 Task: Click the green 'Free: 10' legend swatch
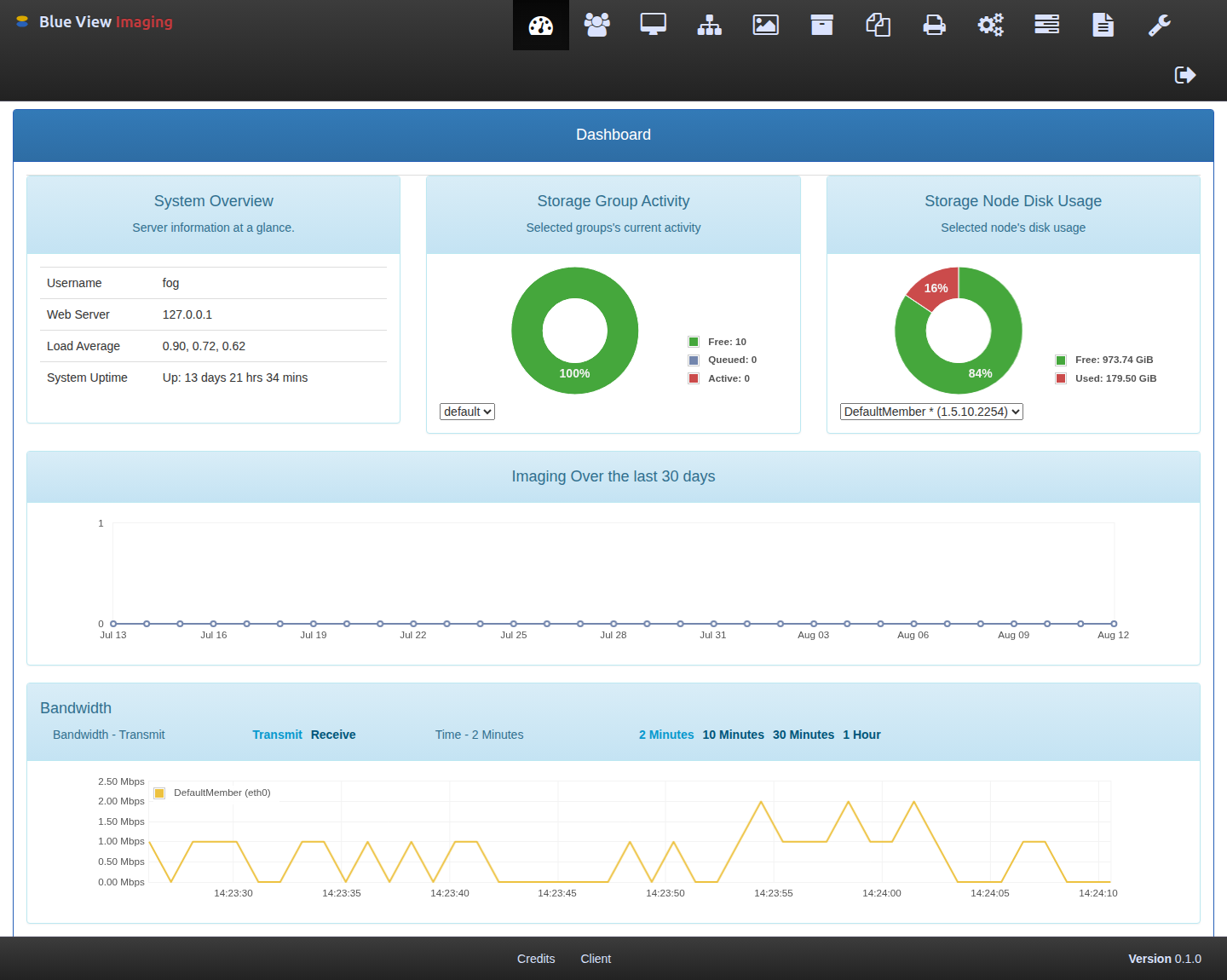click(694, 342)
